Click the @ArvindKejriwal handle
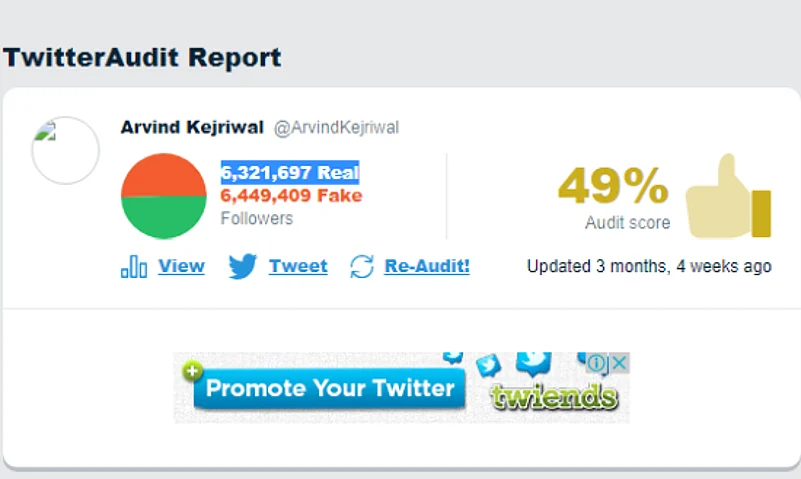801x479 pixels. pyautogui.click(x=336, y=128)
